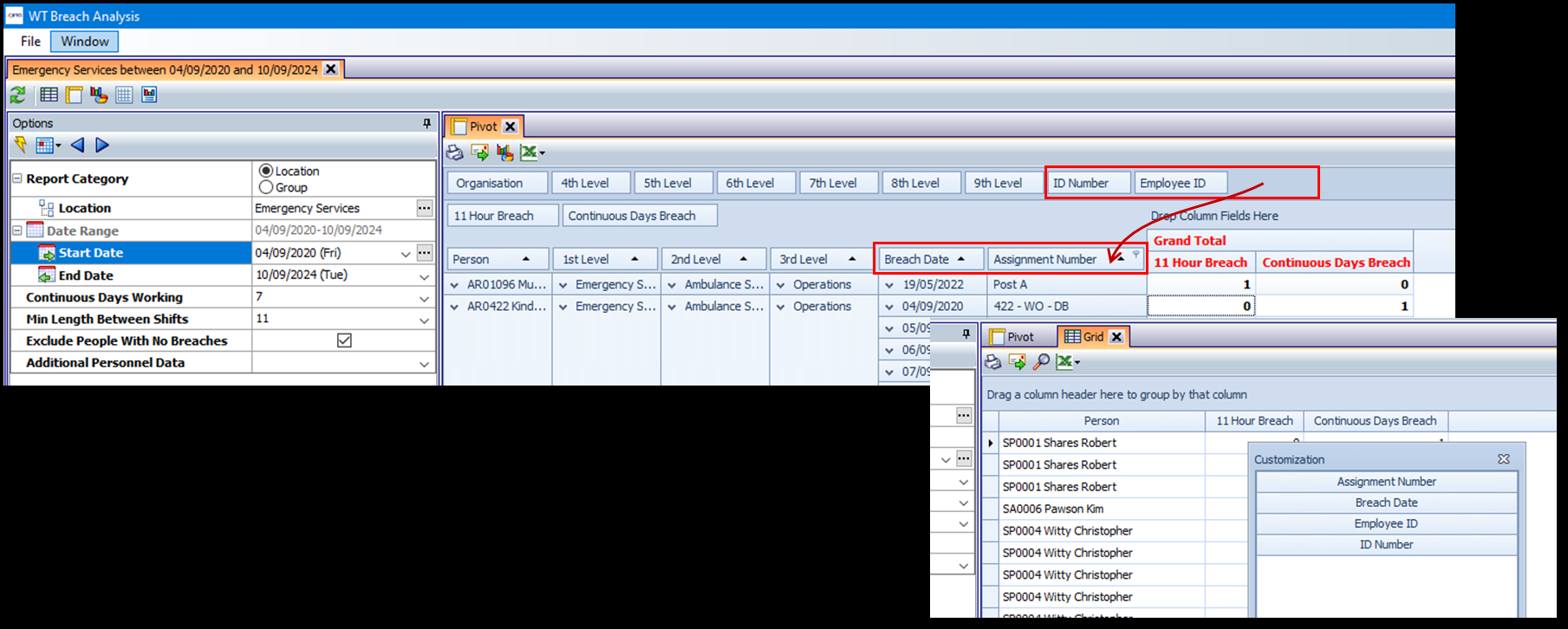
Task: Pin the Options panel with the pushpin icon
Action: (426, 124)
